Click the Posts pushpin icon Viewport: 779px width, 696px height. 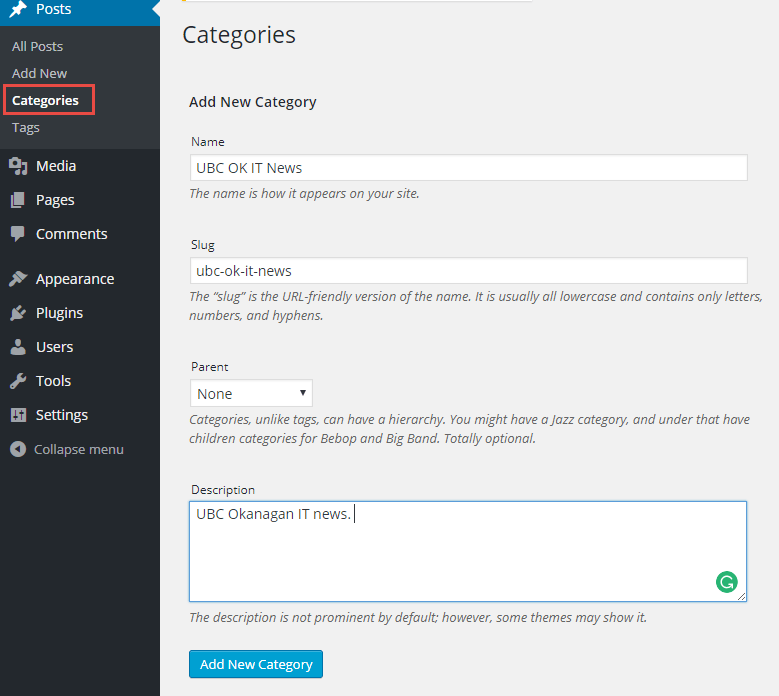pos(18,9)
